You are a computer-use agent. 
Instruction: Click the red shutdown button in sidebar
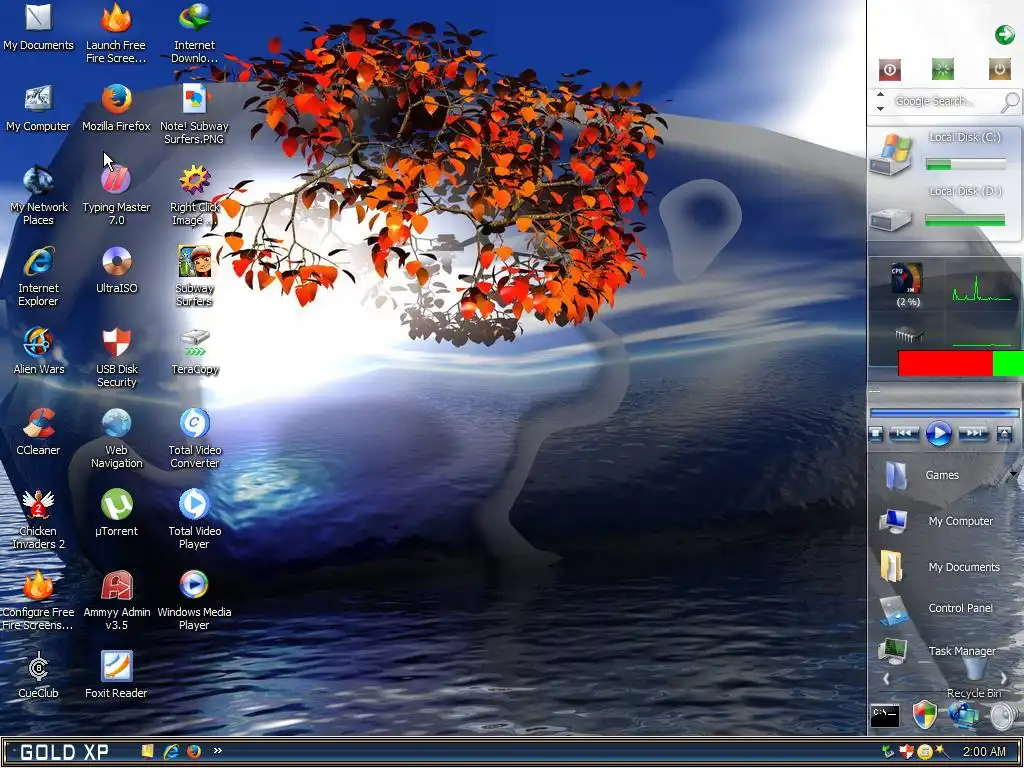(889, 69)
